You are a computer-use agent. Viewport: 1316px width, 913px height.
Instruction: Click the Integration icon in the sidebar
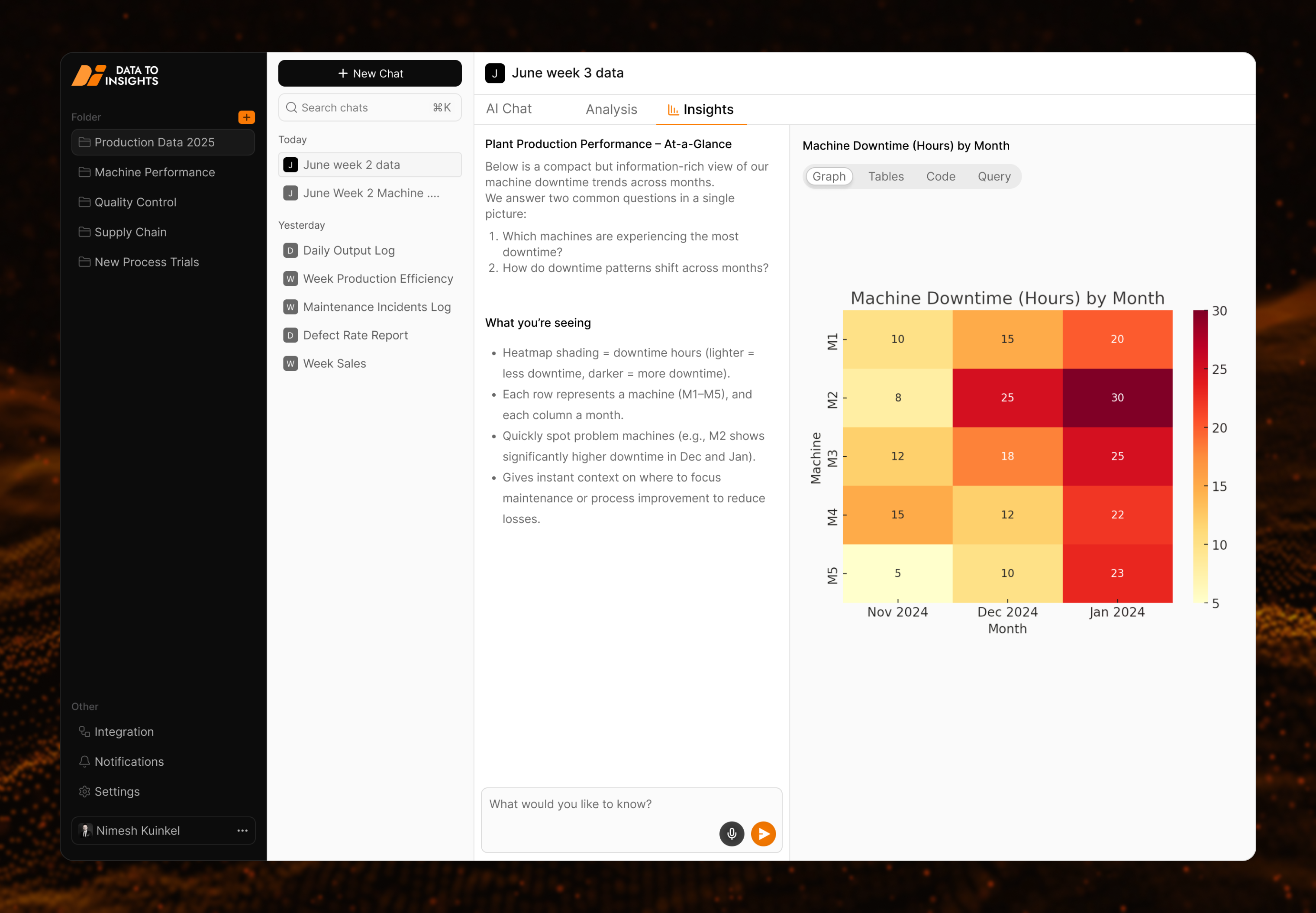(x=84, y=731)
